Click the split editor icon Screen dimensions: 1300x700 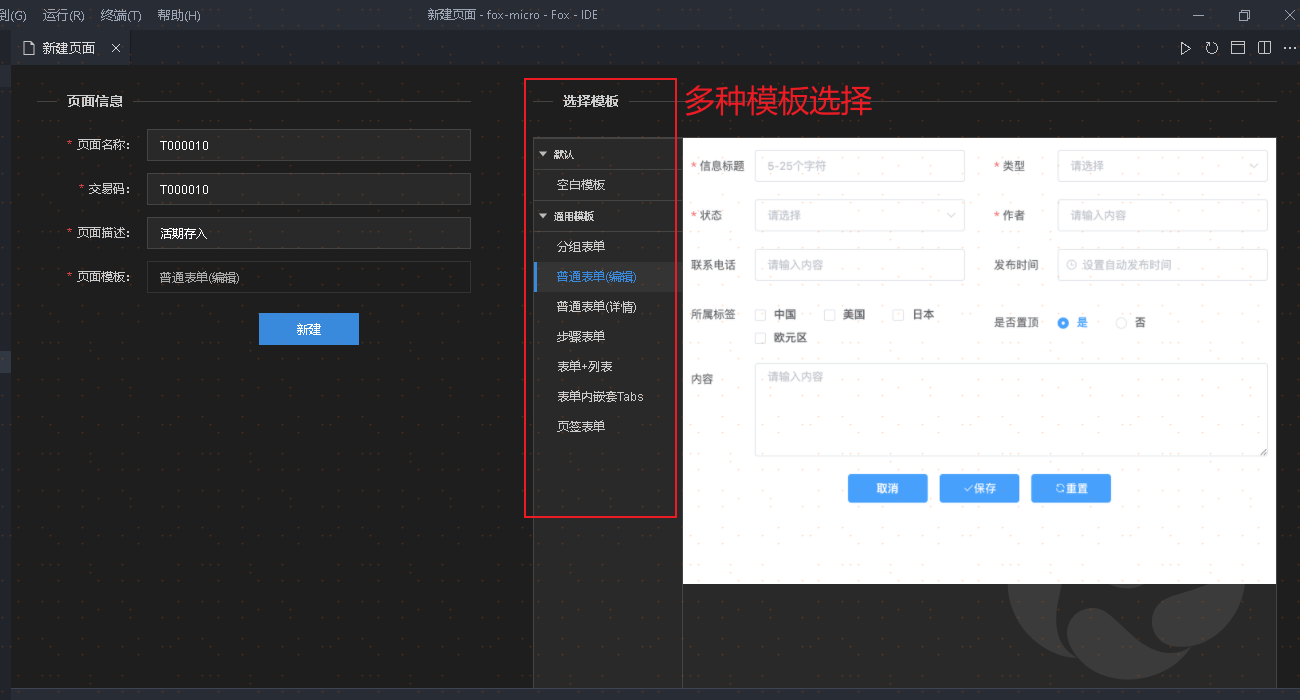[1264, 48]
